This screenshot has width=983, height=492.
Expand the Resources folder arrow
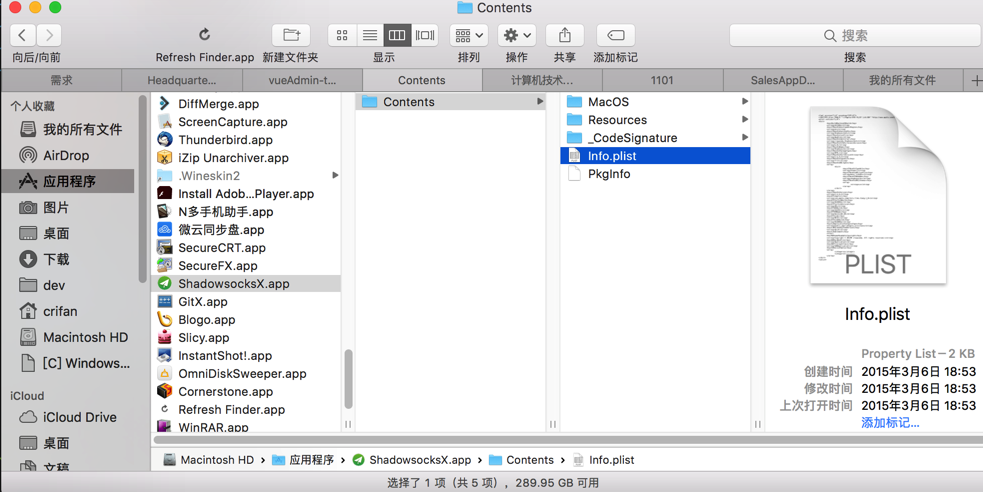click(745, 119)
